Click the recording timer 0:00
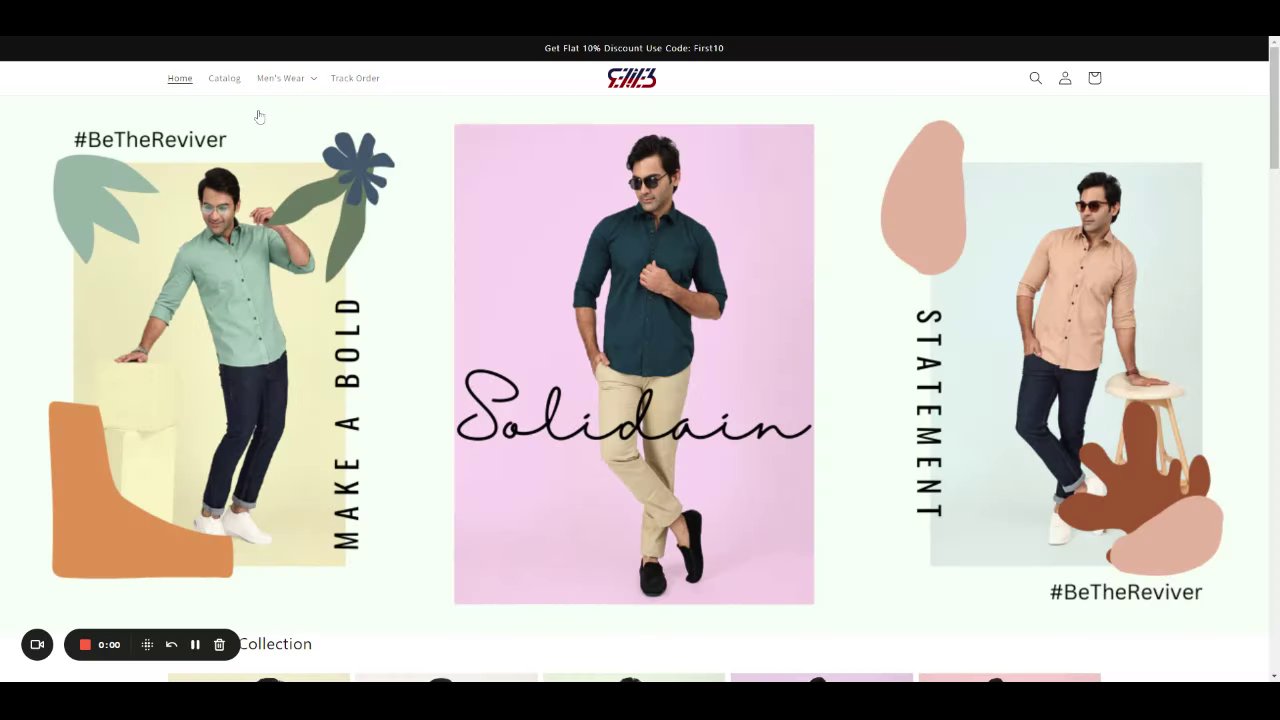1280x720 pixels. point(109,645)
